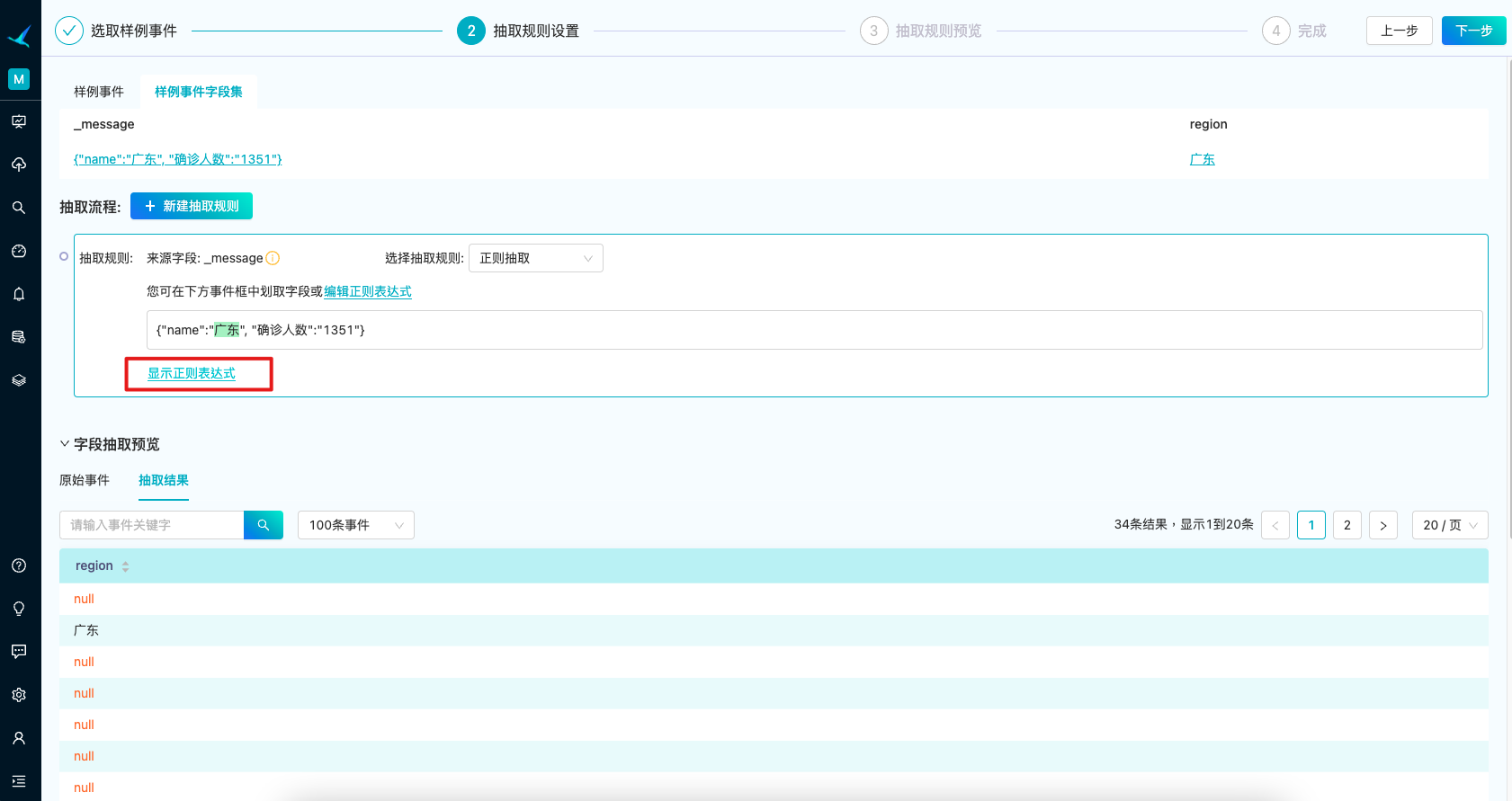Open the dashboard monitor icon in sidebar

[19, 121]
